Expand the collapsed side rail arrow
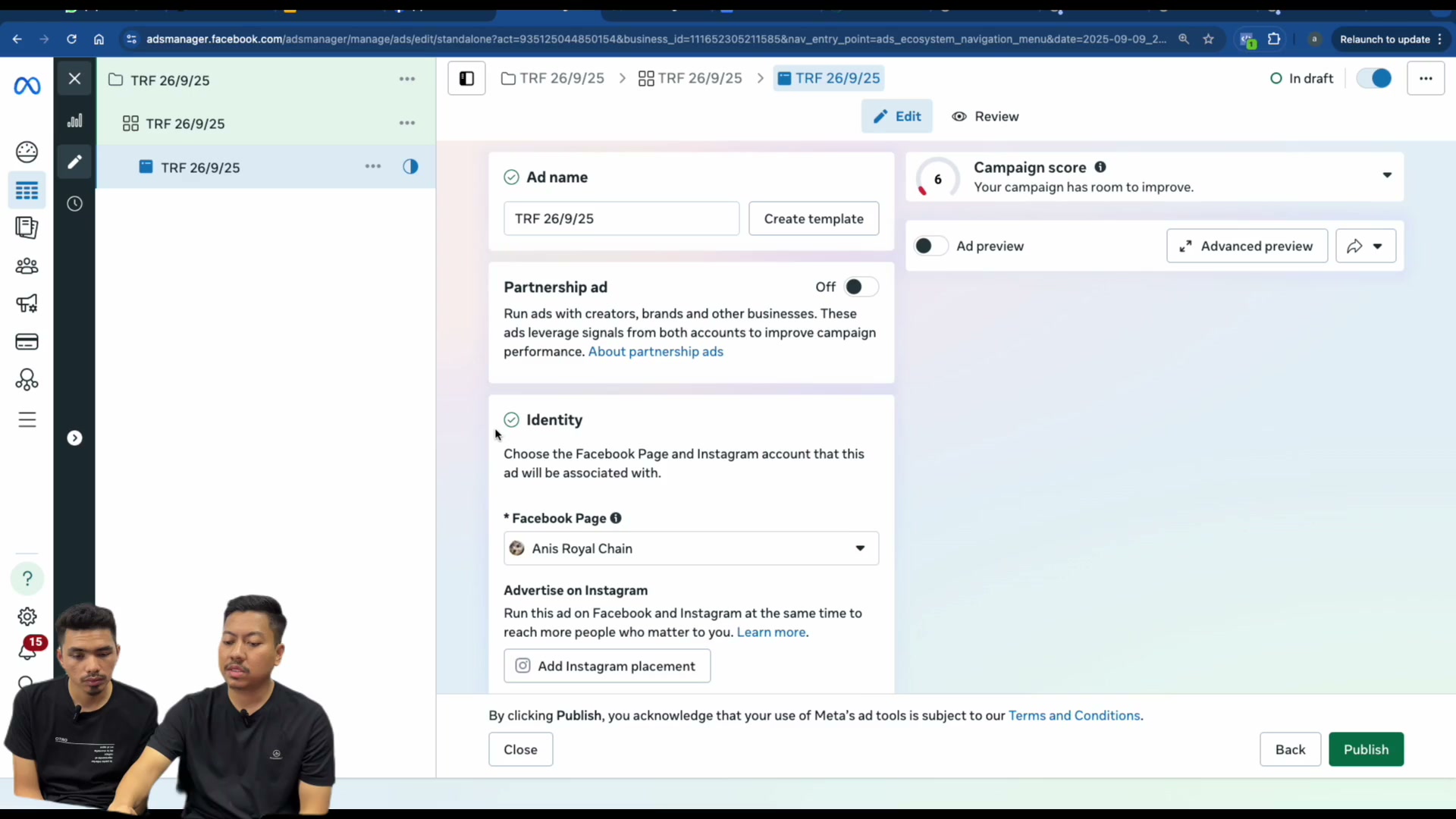Image resolution: width=1456 pixels, height=819 pixels. click(74, 438)
